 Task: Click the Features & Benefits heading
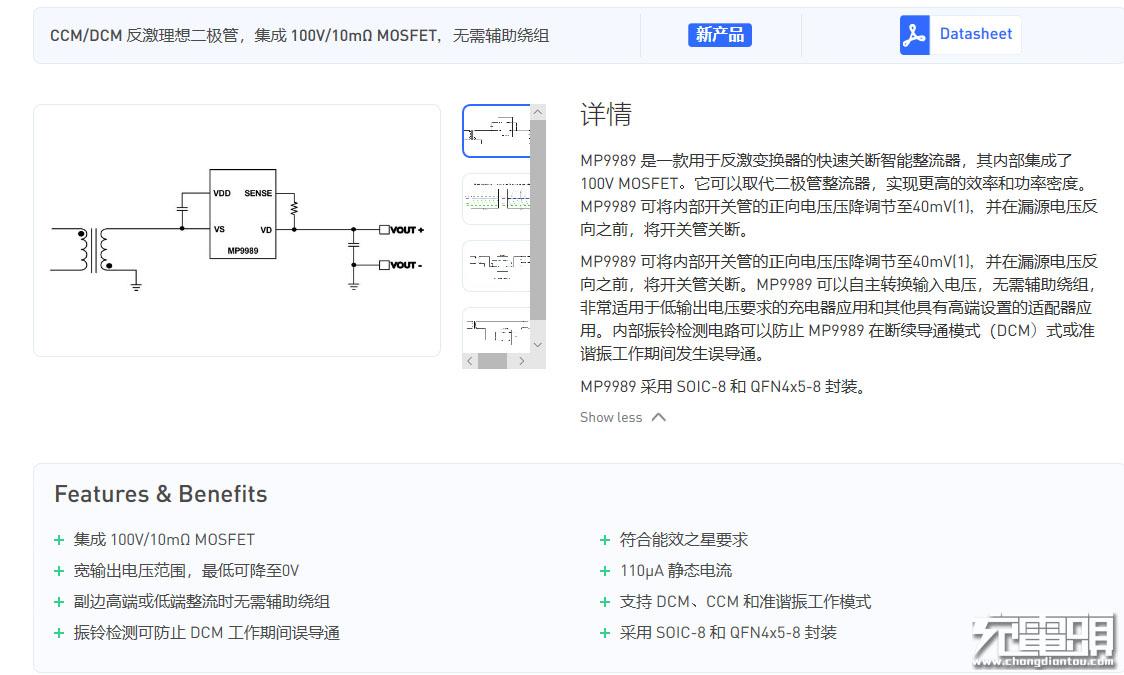tap(161, 494)
